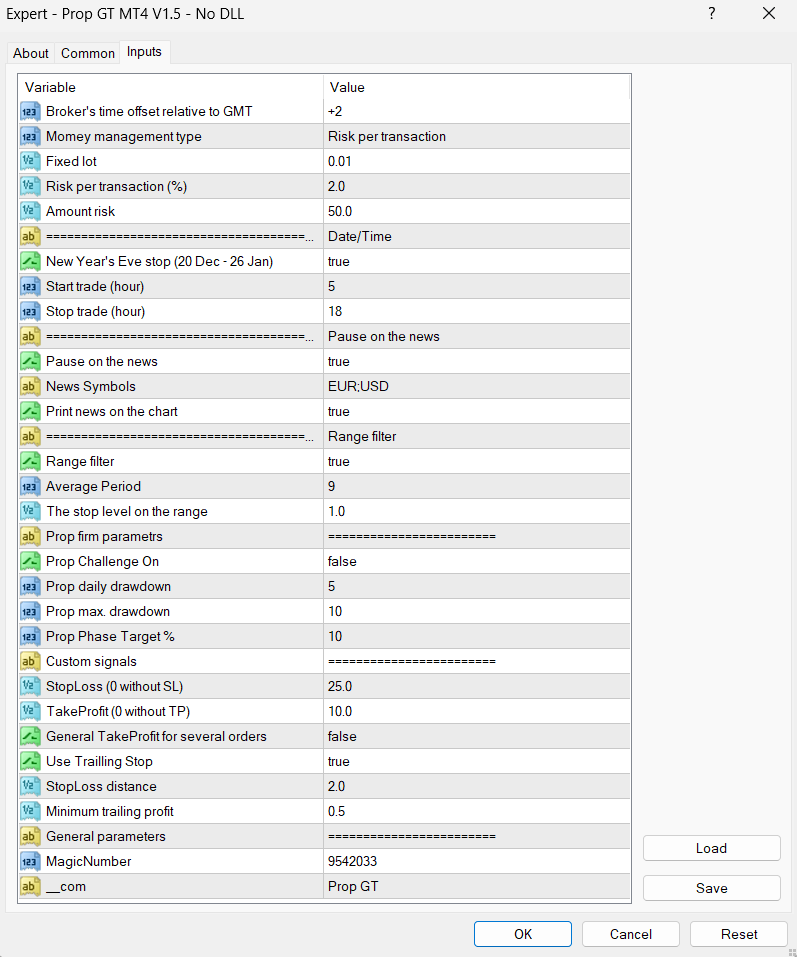Click the boolean icon beside New Year's Eve stop

[x=30, y=262]
